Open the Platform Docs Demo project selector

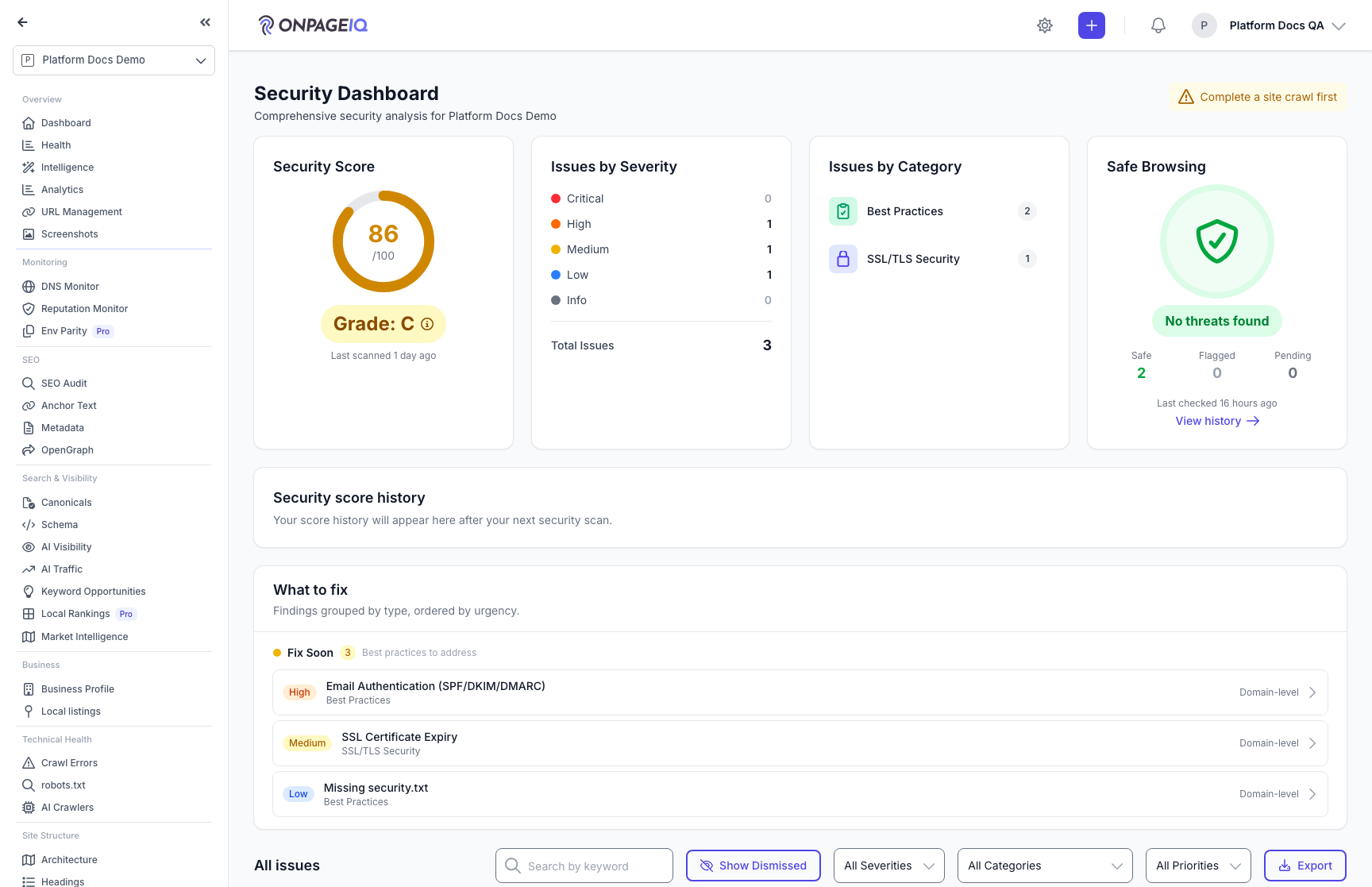(114, 60)
